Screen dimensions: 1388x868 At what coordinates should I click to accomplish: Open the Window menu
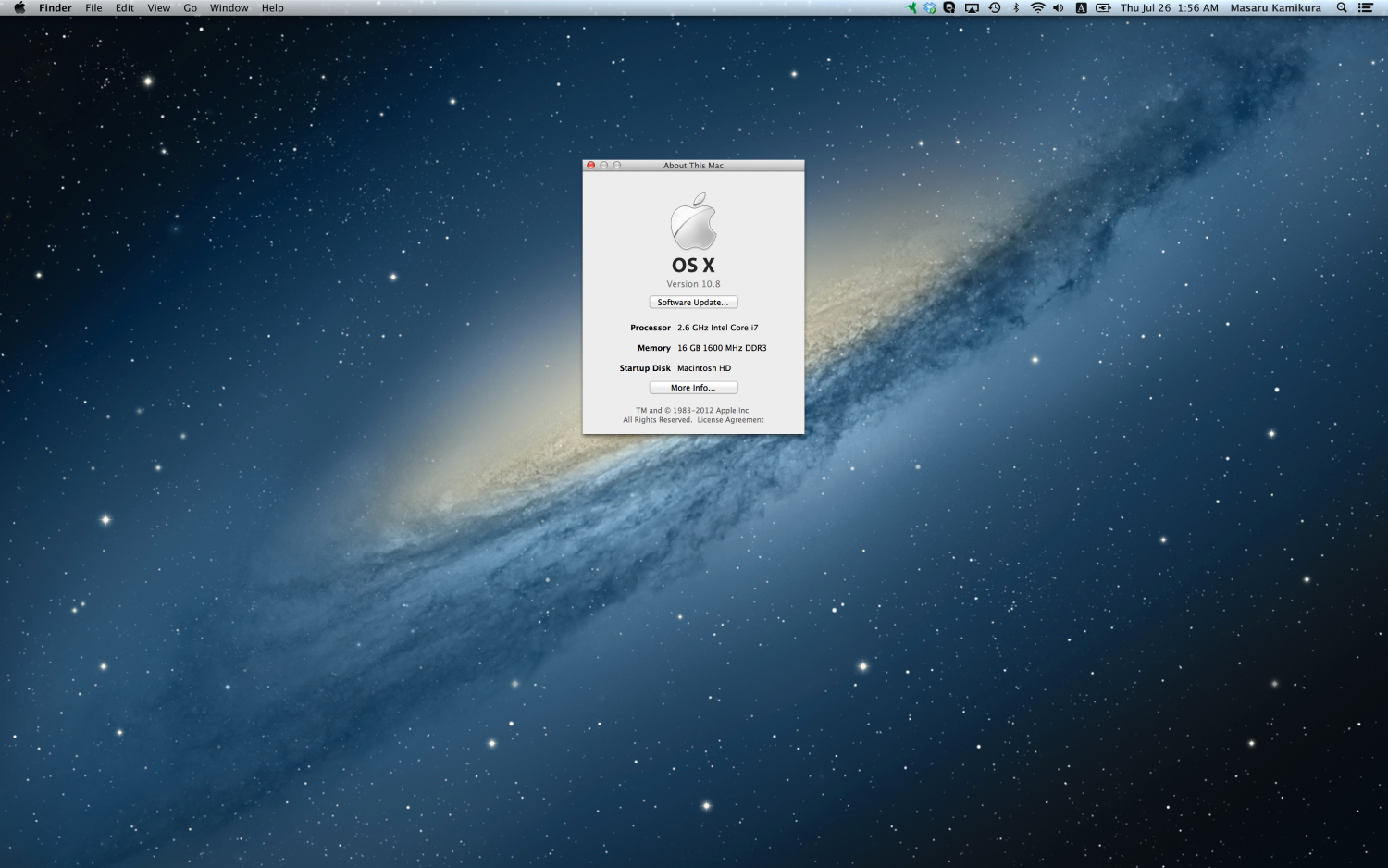click(228, 7)
